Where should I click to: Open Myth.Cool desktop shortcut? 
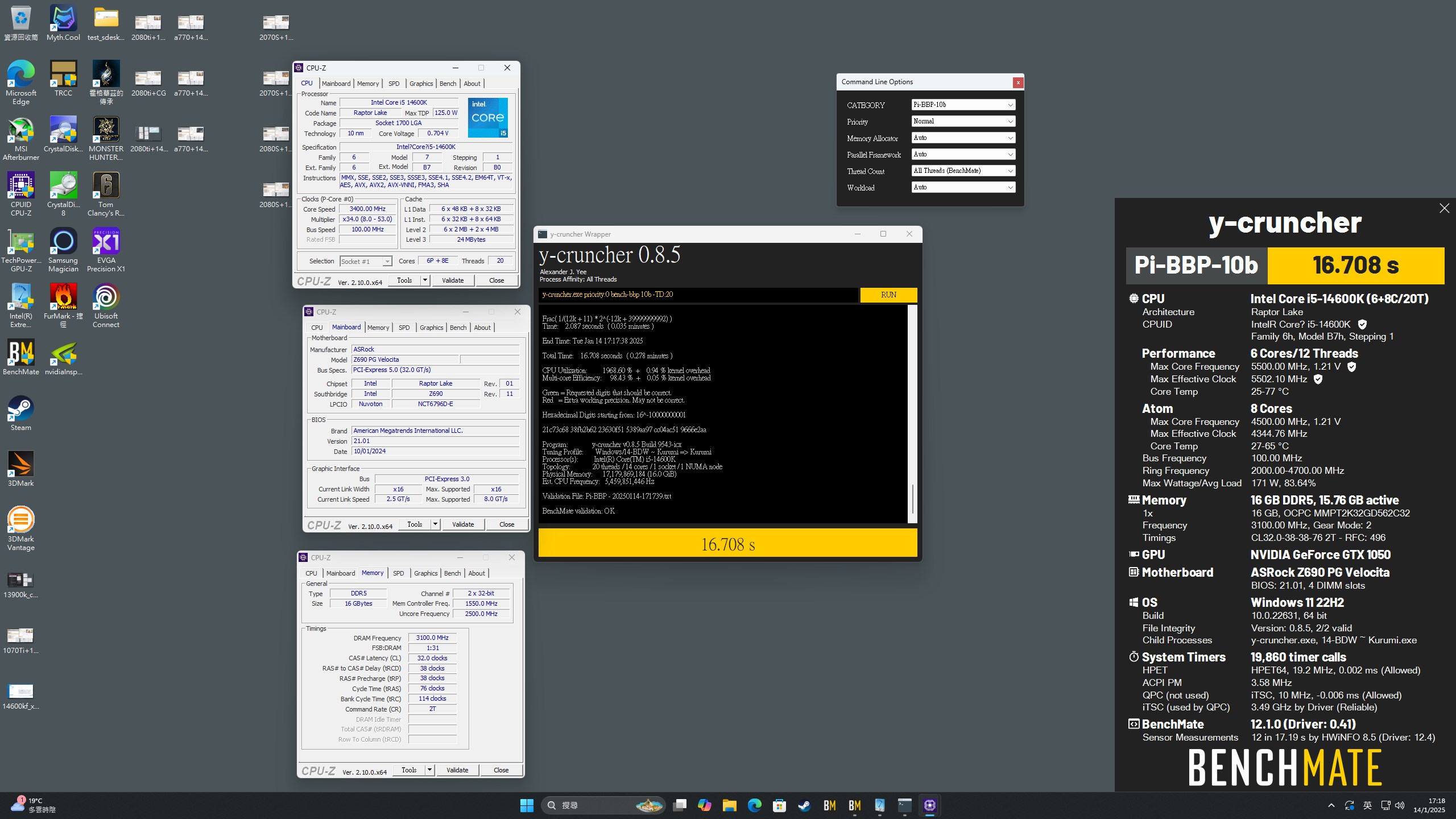click(63, 23)
